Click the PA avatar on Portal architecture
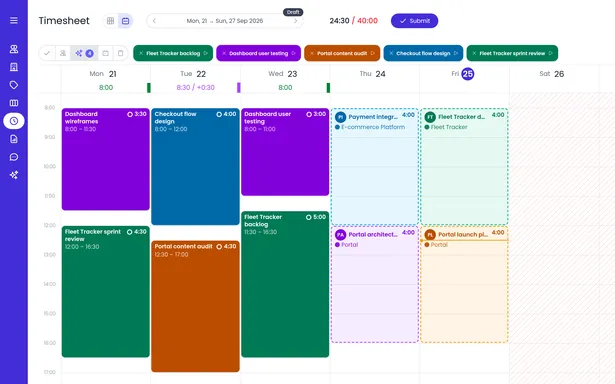 pyautogui.click(x=340, y=235)
